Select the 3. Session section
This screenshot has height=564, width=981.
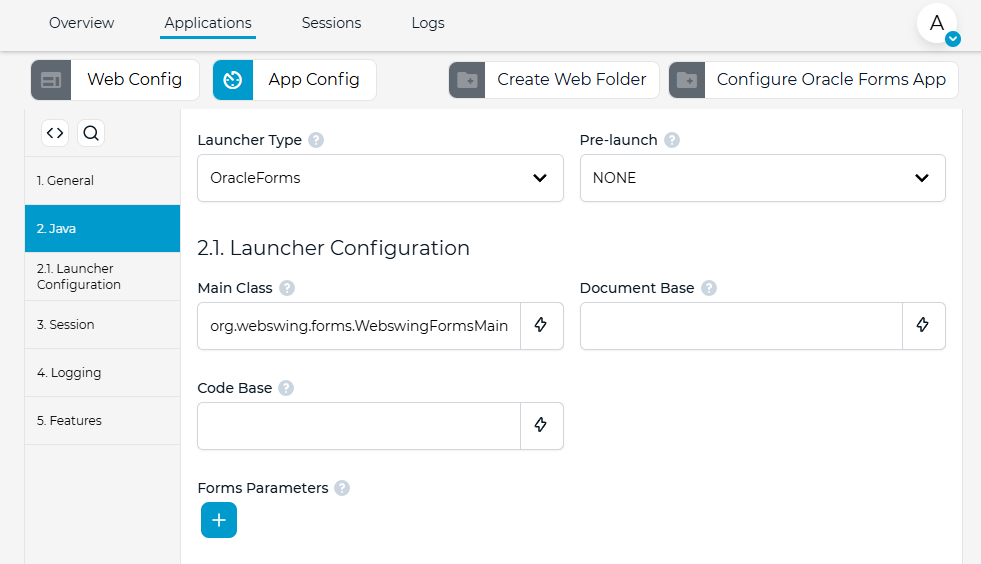103,324
